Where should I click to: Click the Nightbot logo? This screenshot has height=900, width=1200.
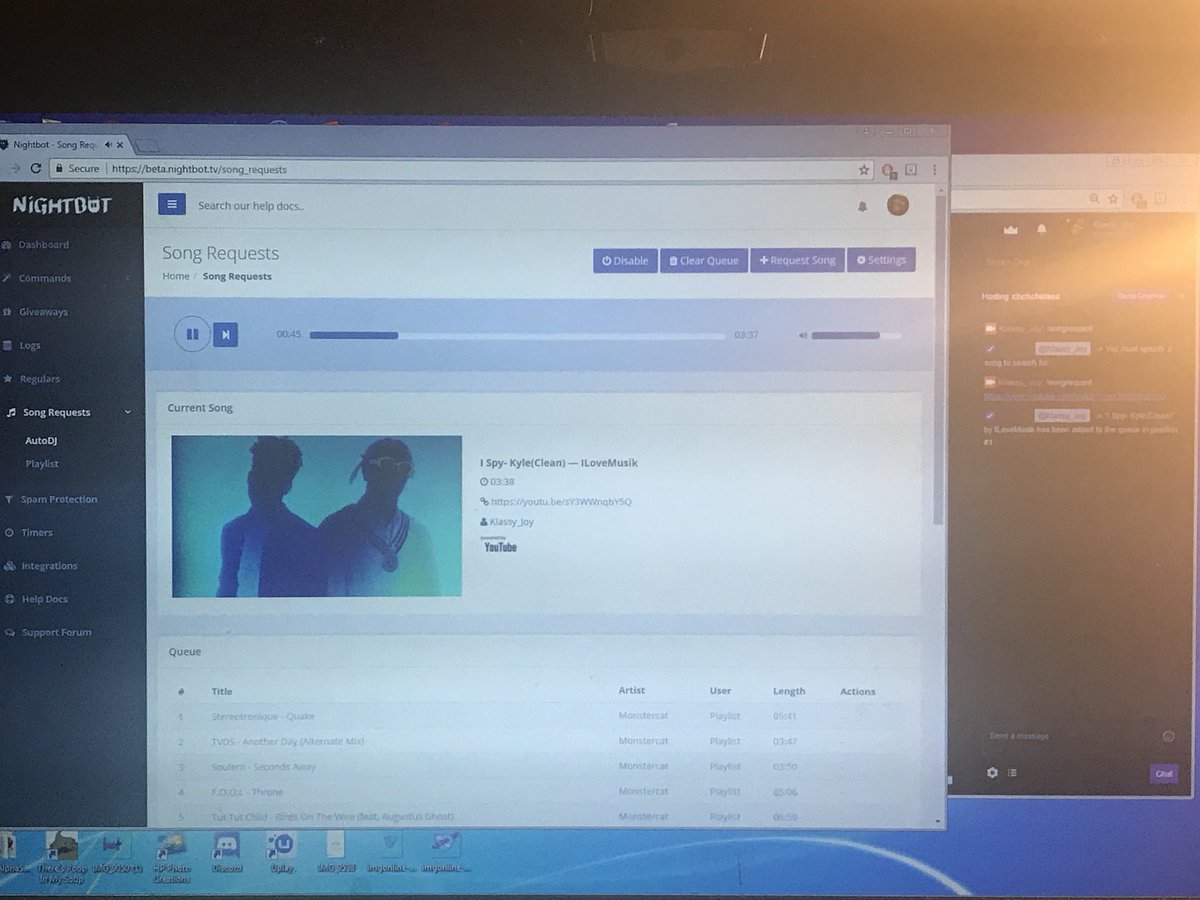click(61, 205)
